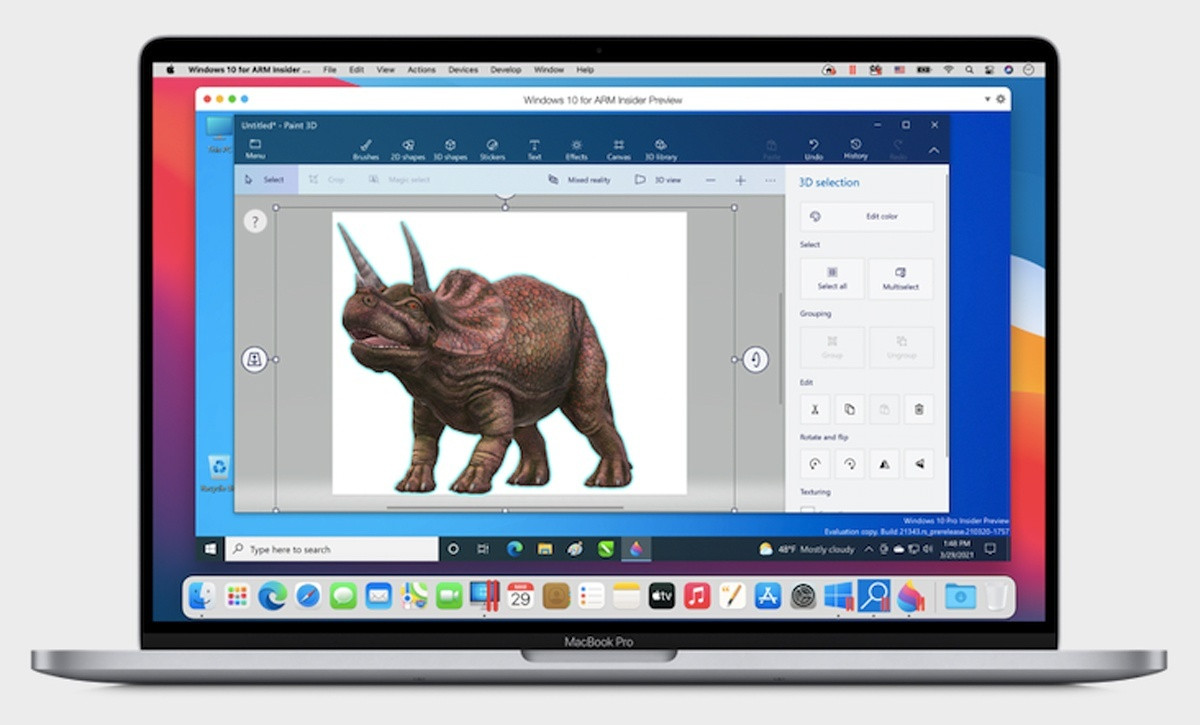Open Windows Task View
The image size is (1200, 725).
[x=483, y=549]
